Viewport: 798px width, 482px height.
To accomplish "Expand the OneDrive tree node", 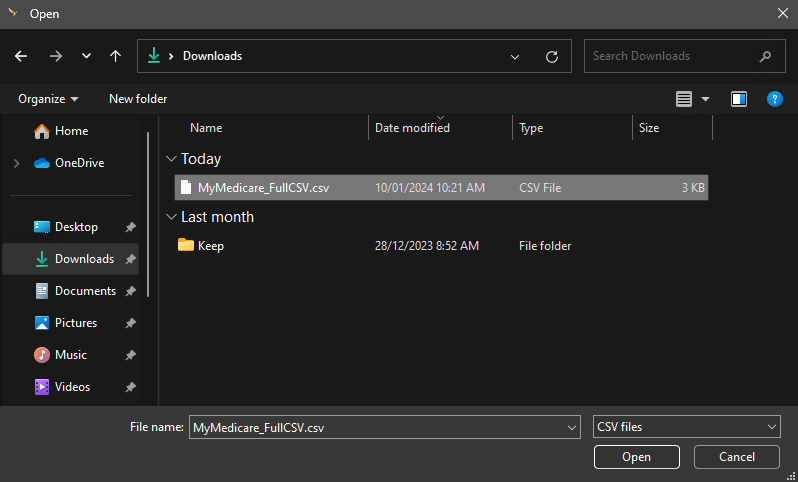I will (16, 163).
